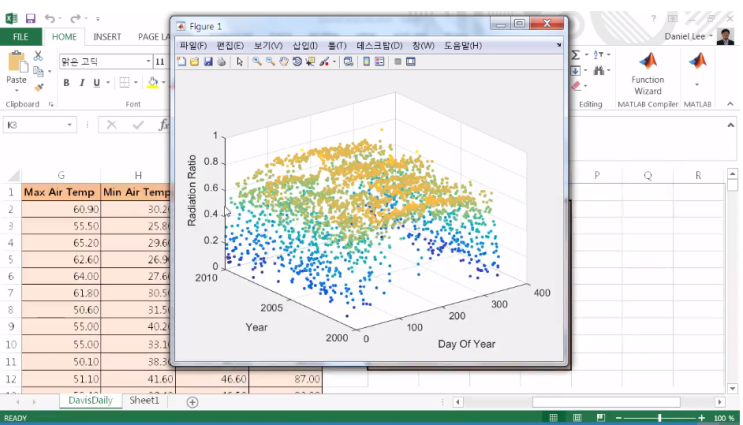Open the MATLAB dropdown button in ribbon

click(x=697, y=70)
